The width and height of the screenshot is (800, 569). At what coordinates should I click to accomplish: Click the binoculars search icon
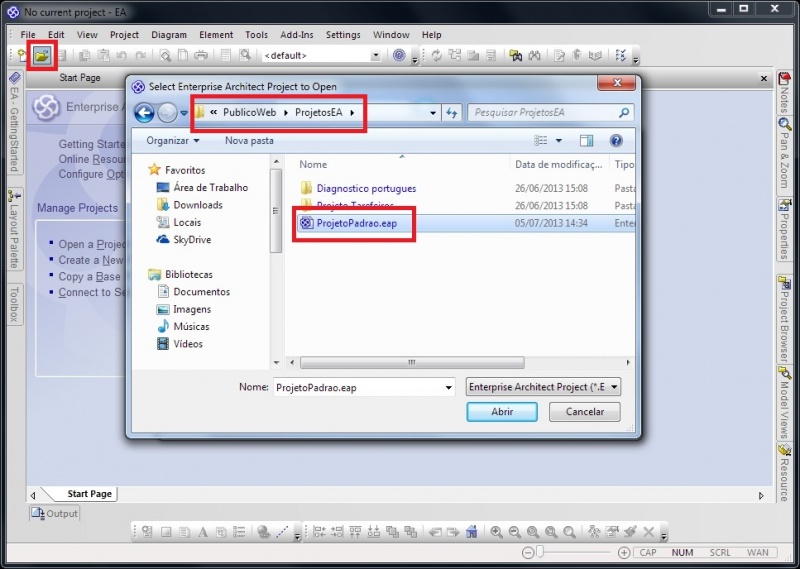[534, 55]
